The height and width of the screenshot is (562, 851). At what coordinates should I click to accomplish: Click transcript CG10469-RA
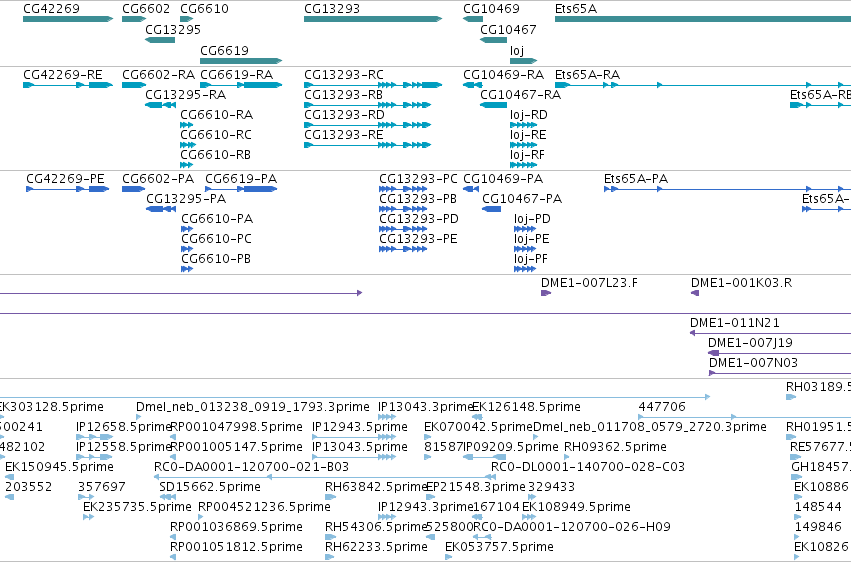(x=503, y=74)
